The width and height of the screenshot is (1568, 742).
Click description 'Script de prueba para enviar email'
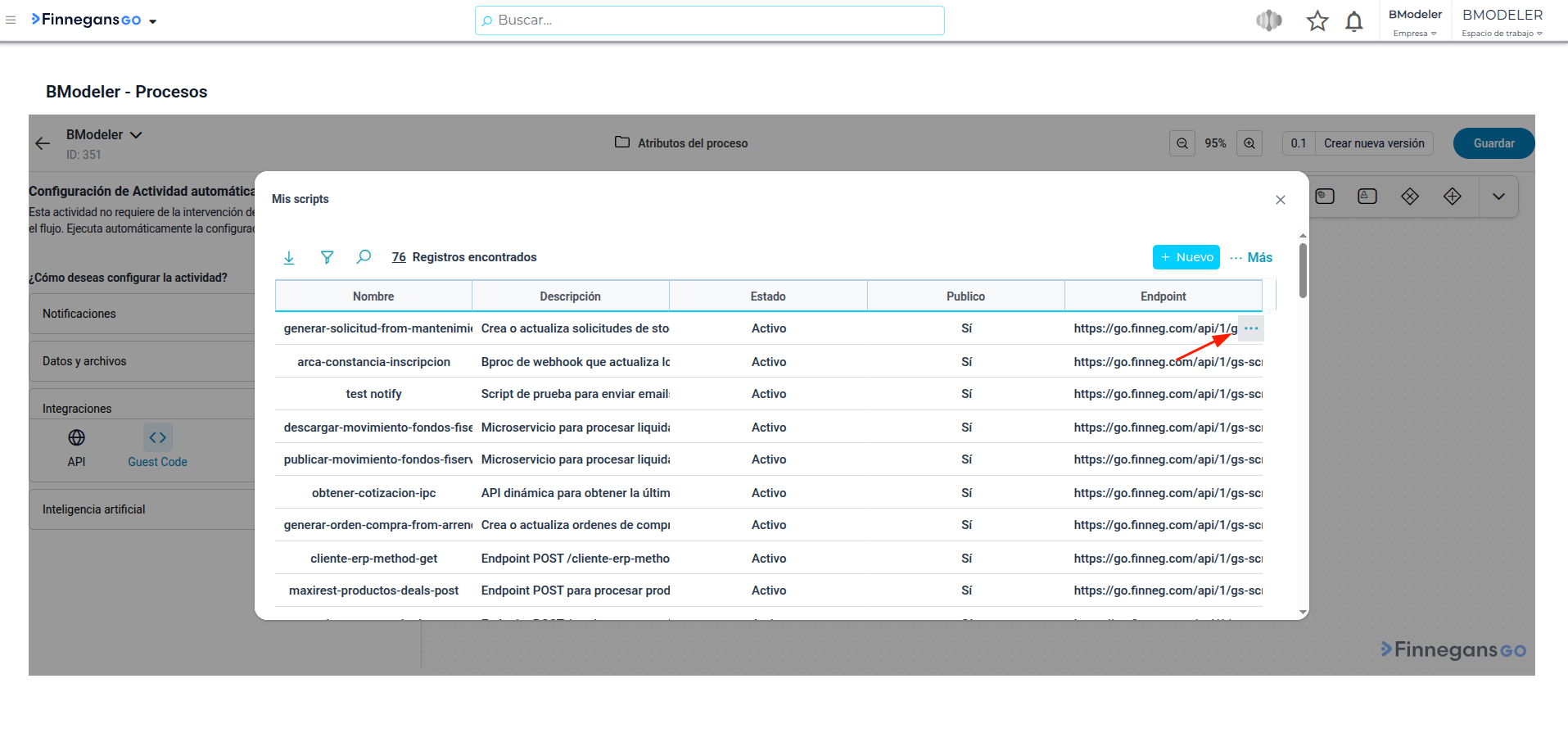[x=575, y=394]
